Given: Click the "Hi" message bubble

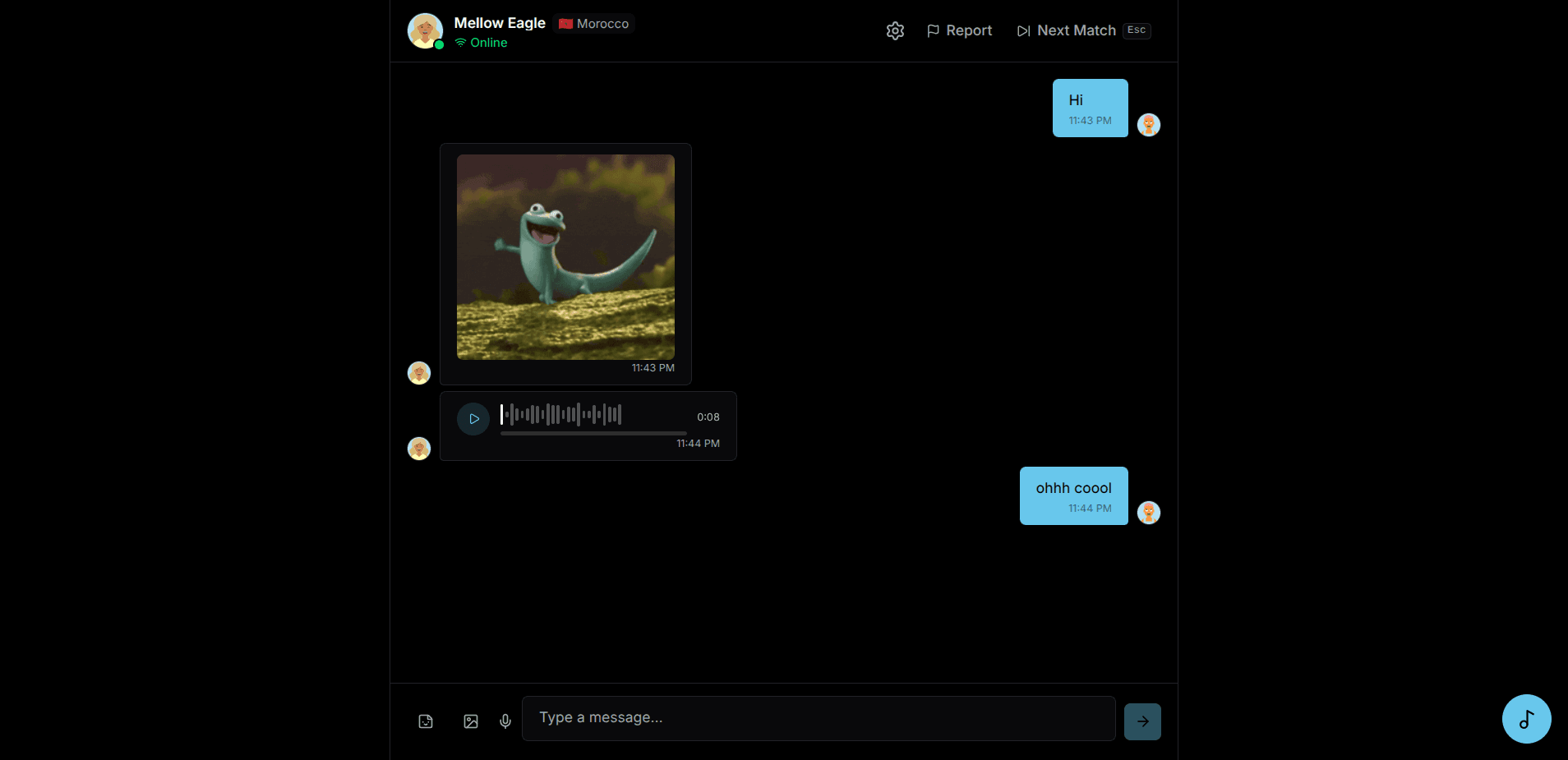Looking at the screenshot, I should coord(1091,108).
